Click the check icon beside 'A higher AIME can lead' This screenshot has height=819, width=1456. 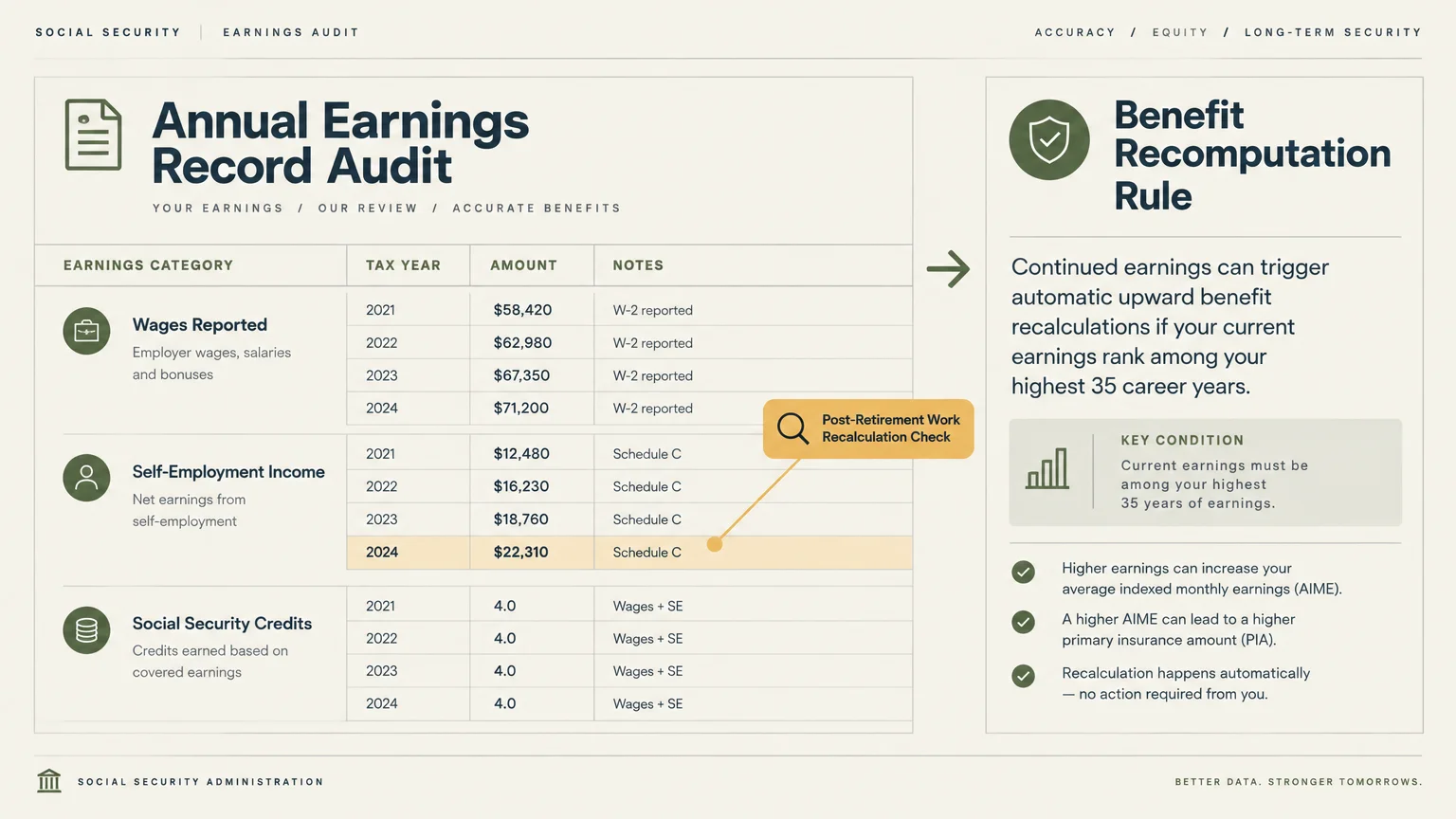(x=1023, y=622)
